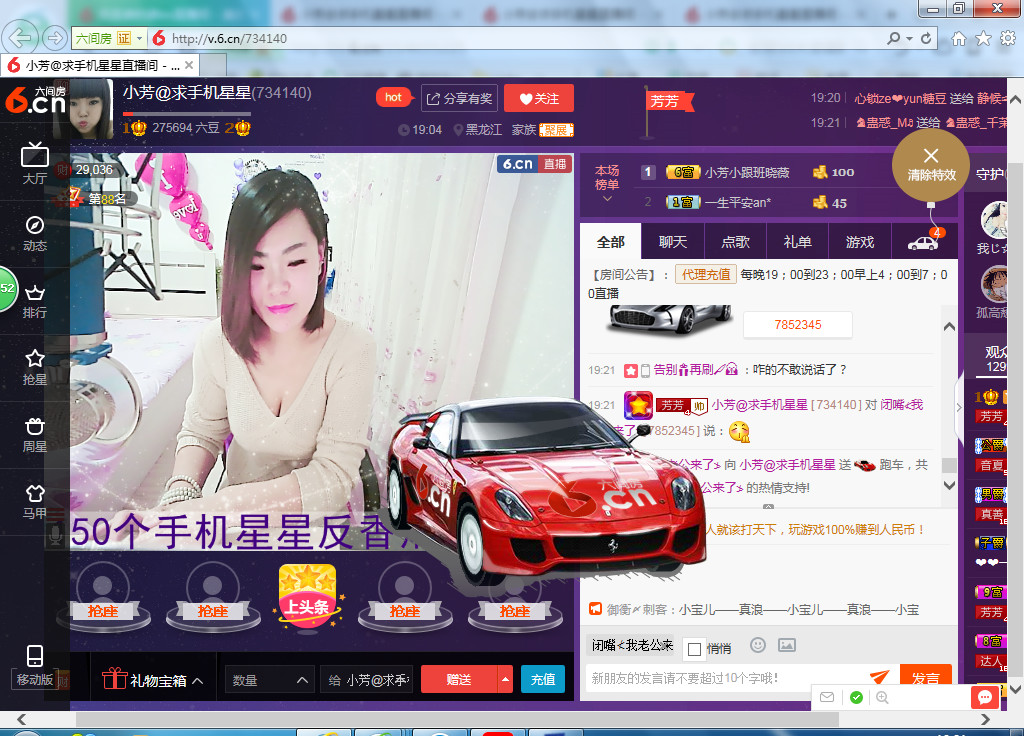This screenshot has height=736, width=1024.
Task: Click the 分享有奖 share button
Action: point(460,99)
